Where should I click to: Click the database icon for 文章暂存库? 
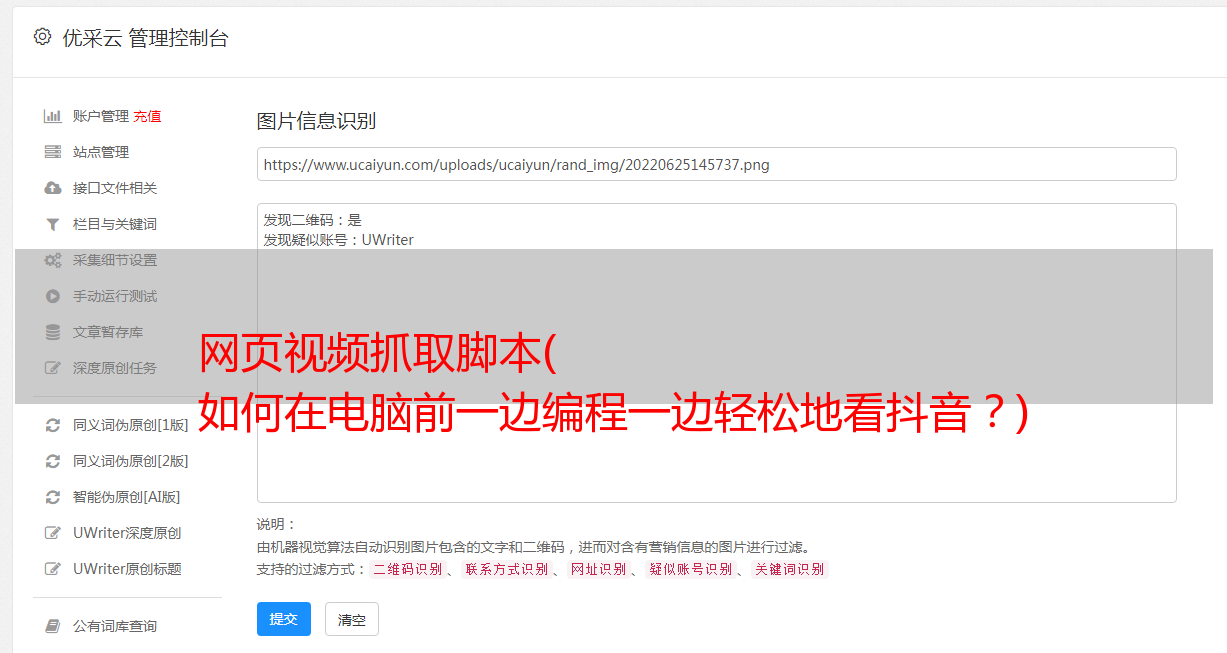pyautogui.click(x=53, y=332)
